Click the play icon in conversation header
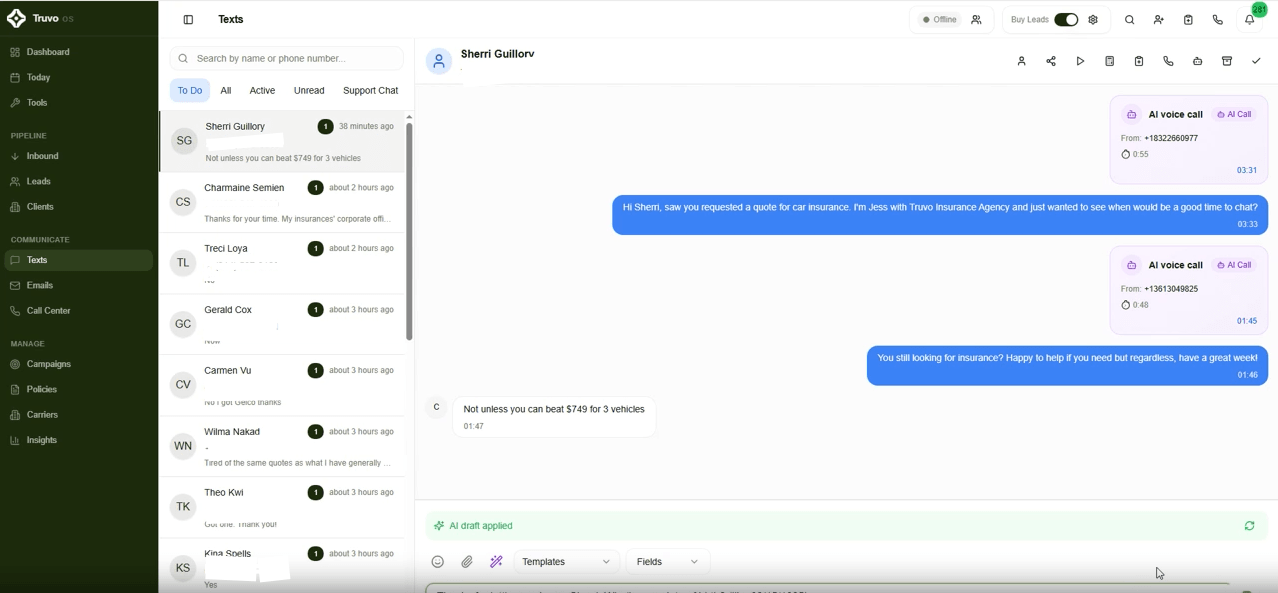 pos(1080,61)
